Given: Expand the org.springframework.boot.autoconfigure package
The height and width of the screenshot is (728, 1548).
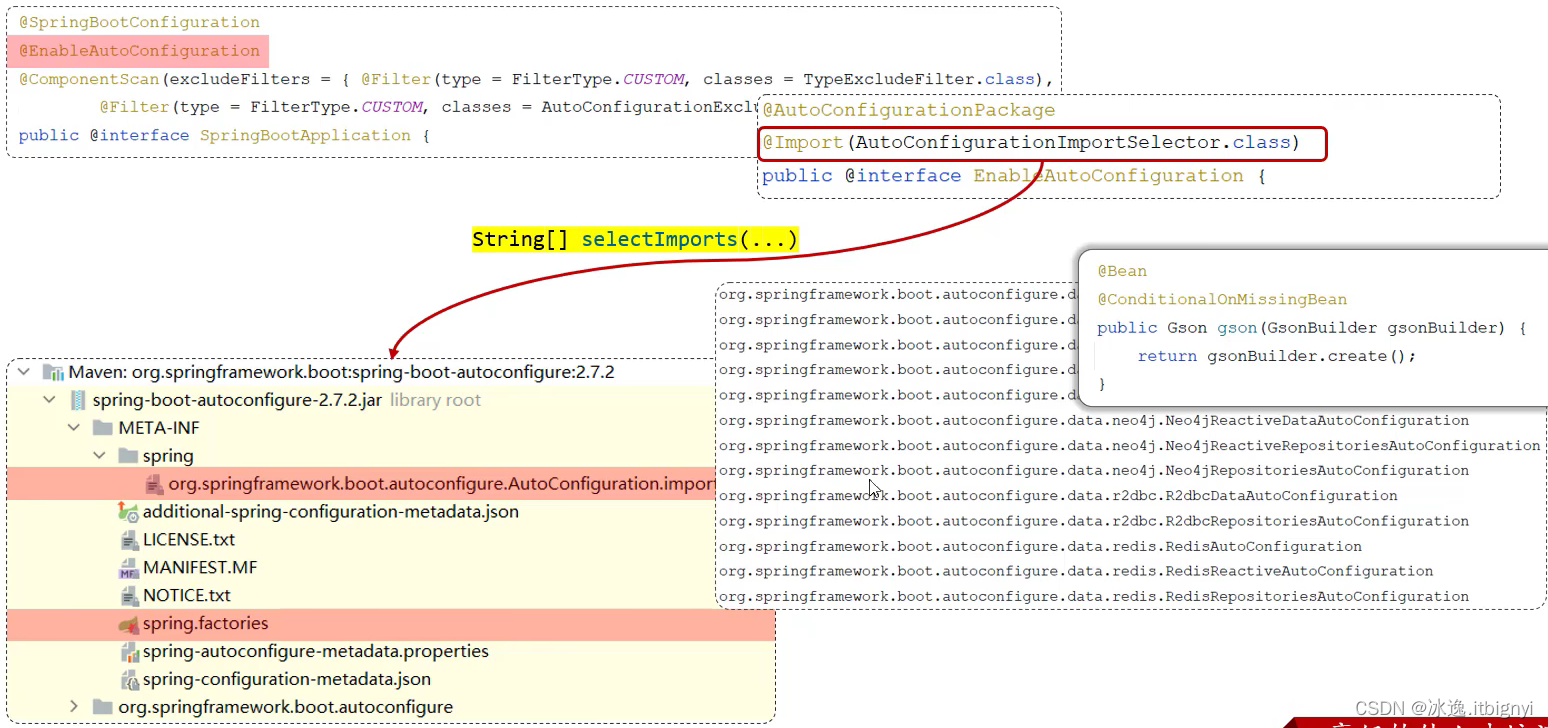Looking at the screenshot, I should point(74,707).
